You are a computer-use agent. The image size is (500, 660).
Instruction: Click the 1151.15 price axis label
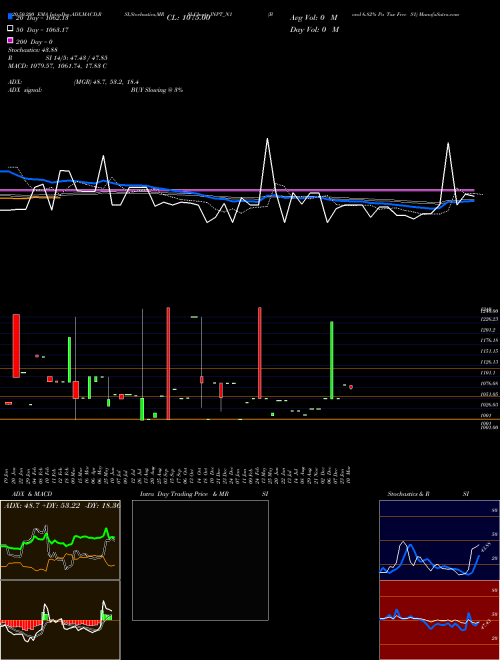489,351
